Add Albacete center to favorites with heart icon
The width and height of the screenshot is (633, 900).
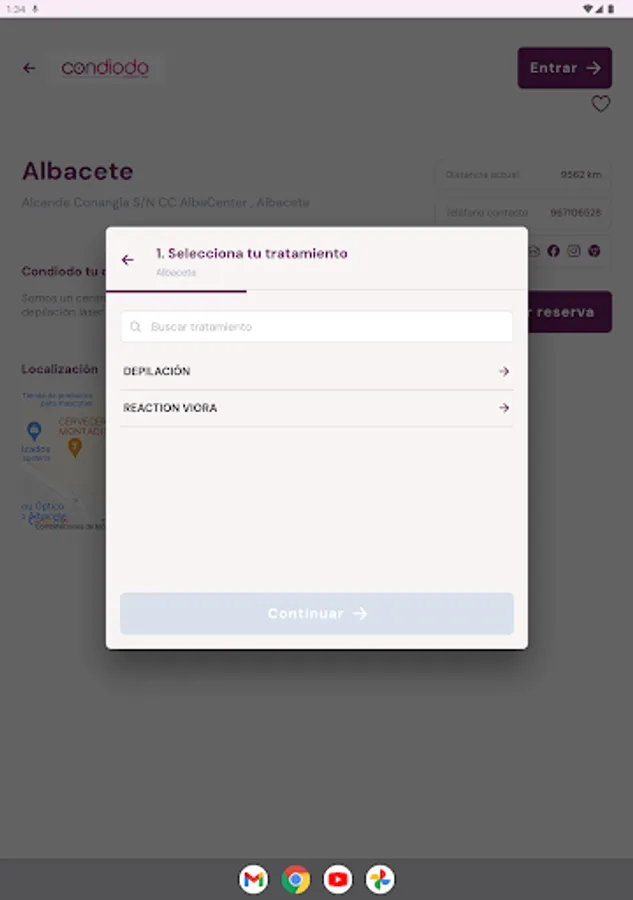pos(600,104)
